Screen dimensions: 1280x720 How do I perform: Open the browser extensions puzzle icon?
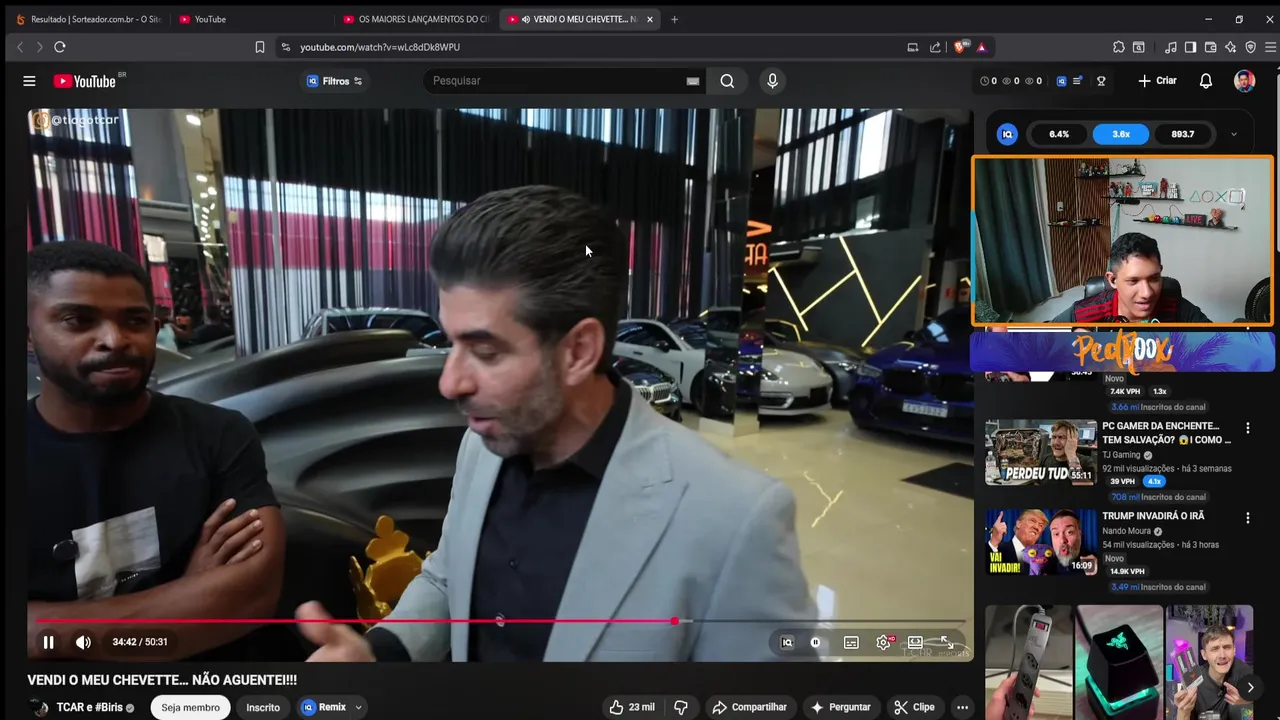tap(1118, 47)
